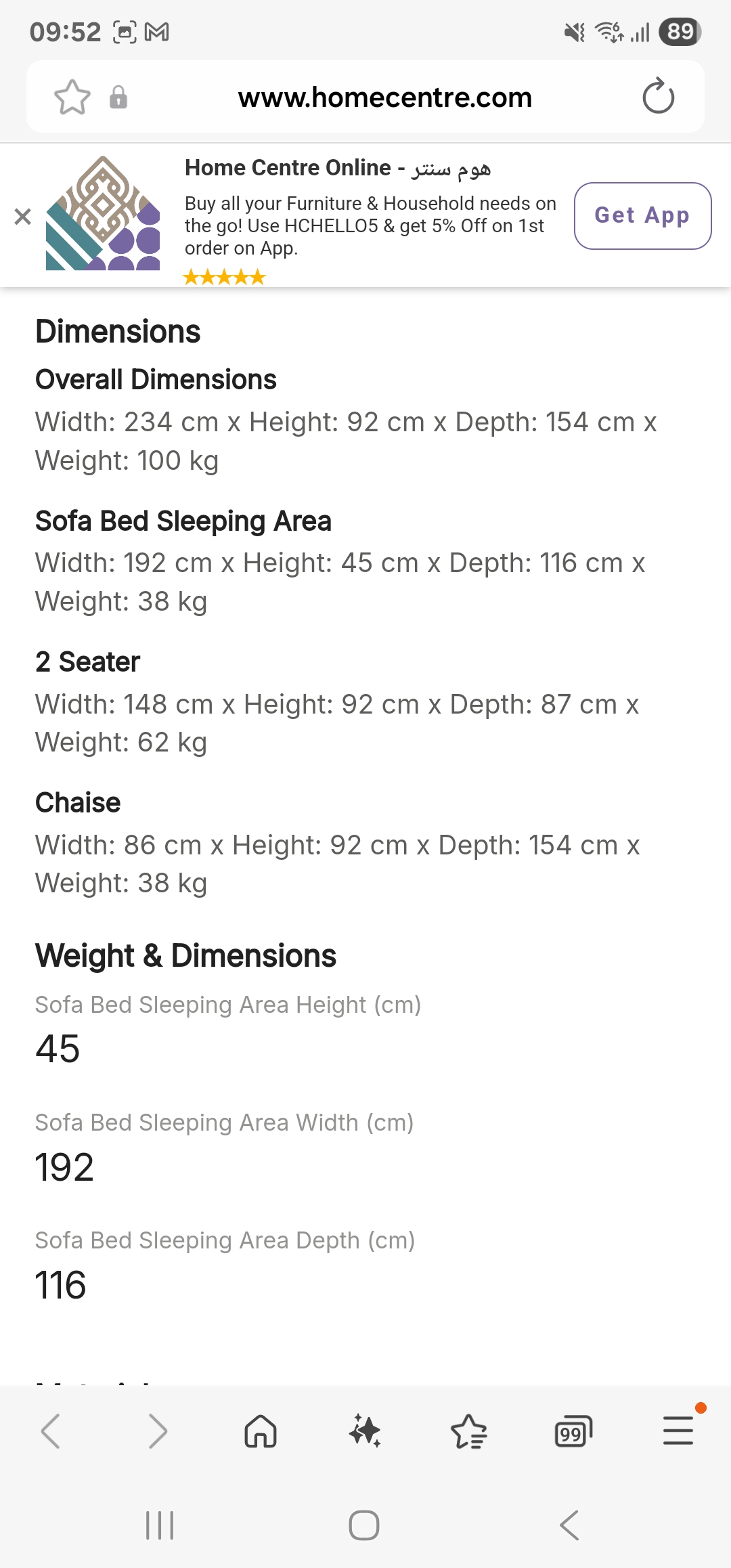The height and width of the screenshot is (1568, 731).
Task: Toggle the mute icon in status bar
Action: (x=575, y=30)
